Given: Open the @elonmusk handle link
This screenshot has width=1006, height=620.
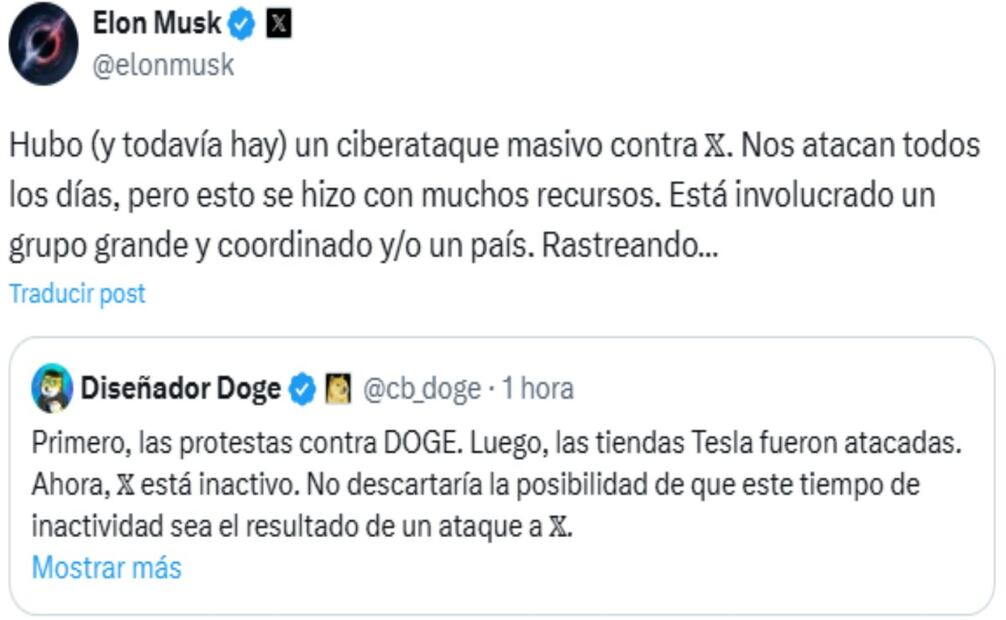Looking at the screenshot, I should tap(163, 66).
